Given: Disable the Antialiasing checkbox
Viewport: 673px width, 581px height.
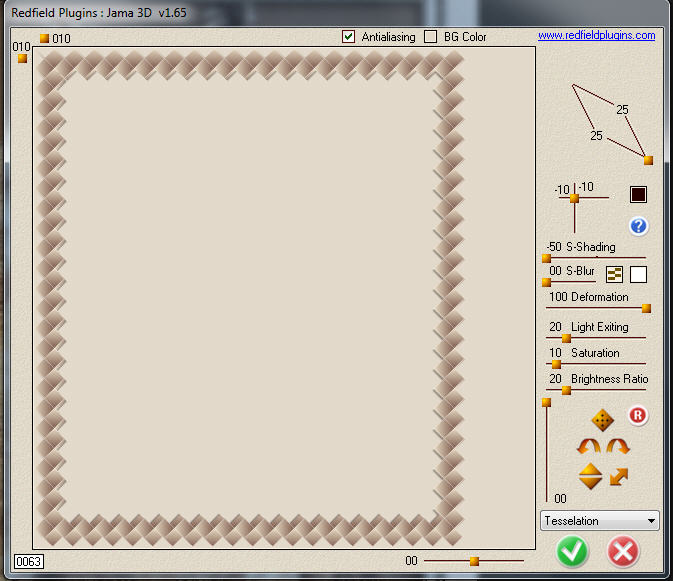Looking at the screenshot, I should click(x=349, y=37).
